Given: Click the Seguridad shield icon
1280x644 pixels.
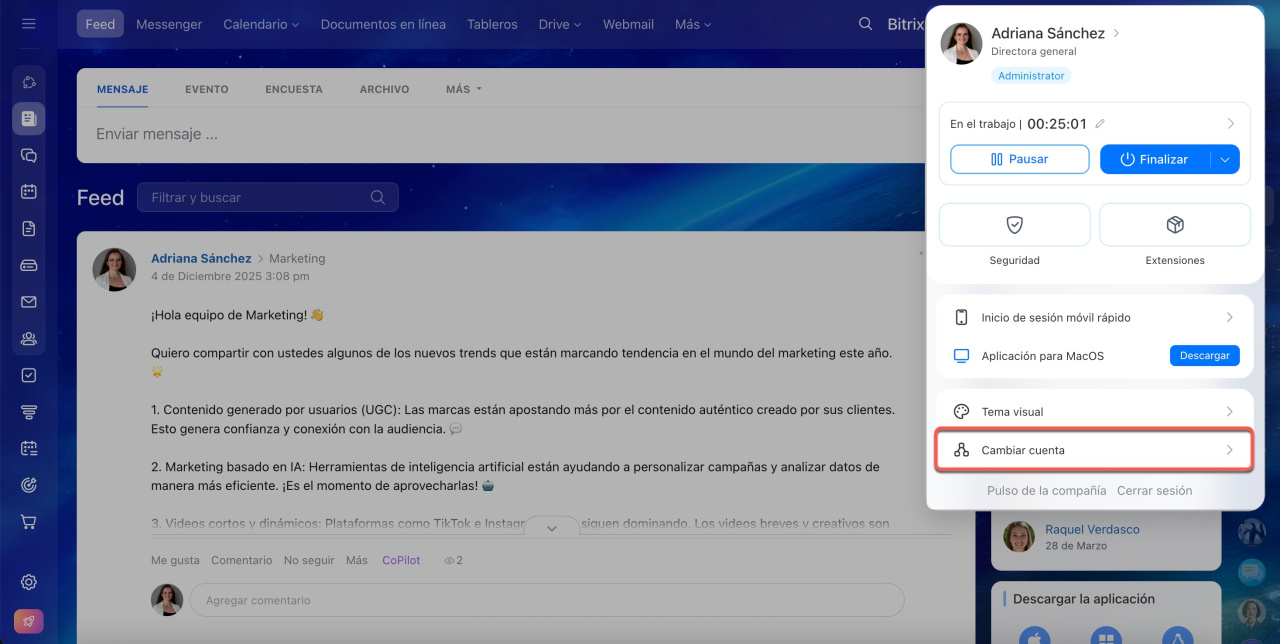Looking at the screenshot, I should [x=1014, y=225].
